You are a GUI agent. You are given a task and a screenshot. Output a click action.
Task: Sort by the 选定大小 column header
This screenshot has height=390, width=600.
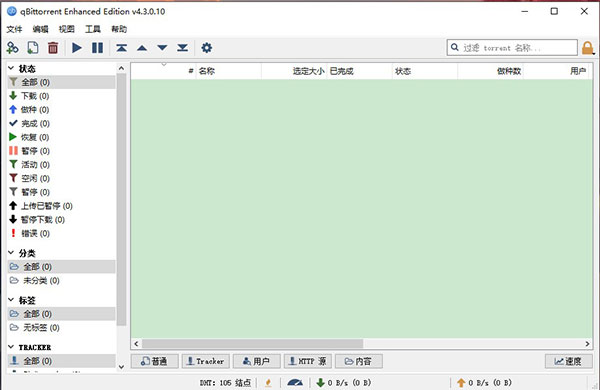(294, 71)
